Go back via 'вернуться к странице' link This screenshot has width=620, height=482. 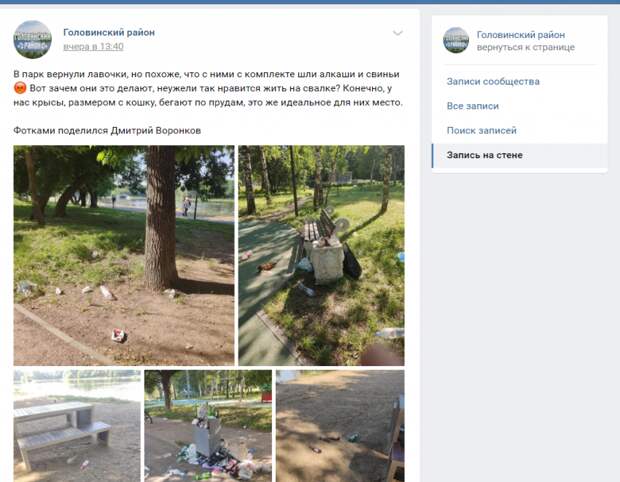pyautogui.click(x=525, y=47)
